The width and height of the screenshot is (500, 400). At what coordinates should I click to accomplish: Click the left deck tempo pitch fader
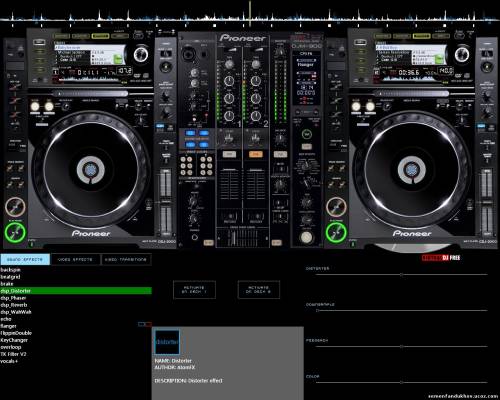[166, 202]
